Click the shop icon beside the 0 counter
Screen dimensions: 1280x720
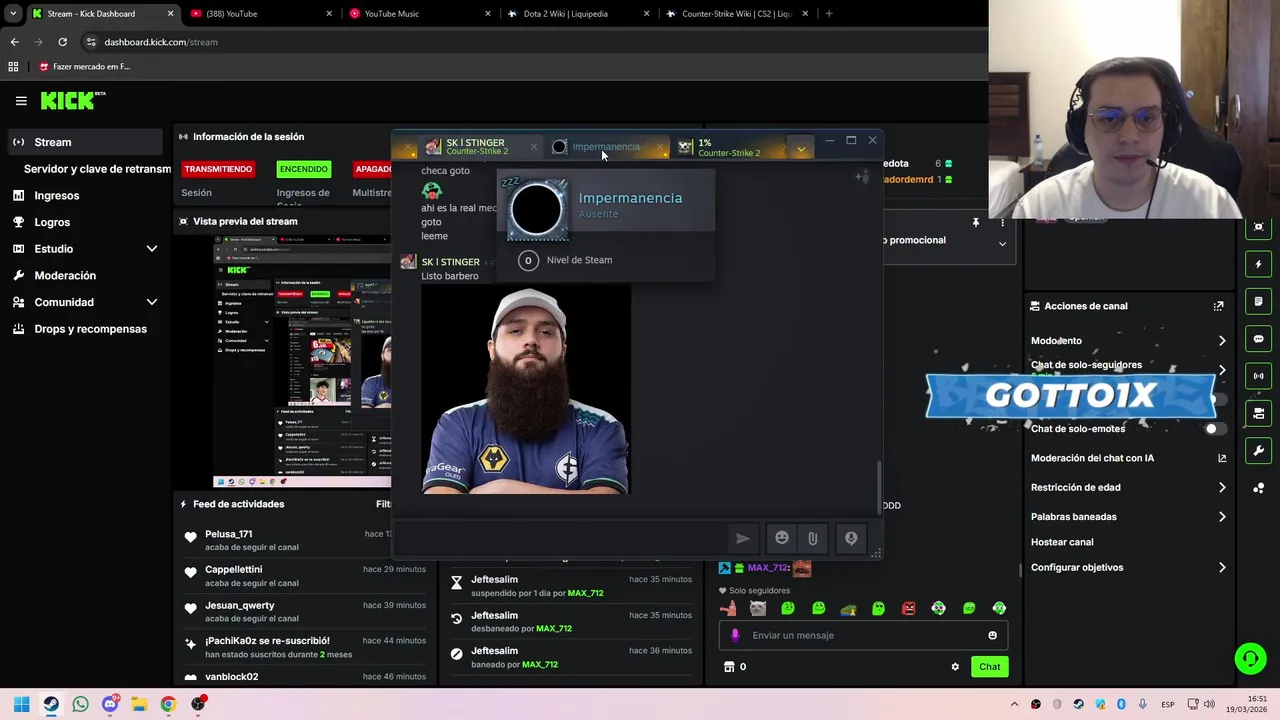pos(729,667)
